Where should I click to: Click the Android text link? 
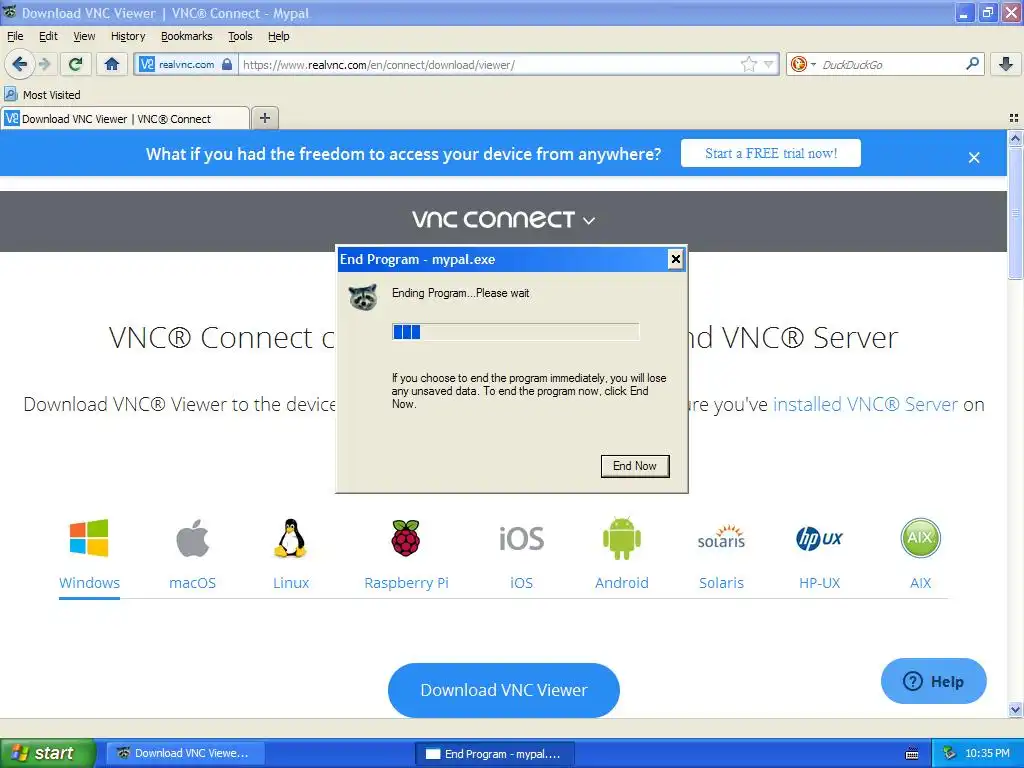tap(622, 583)
